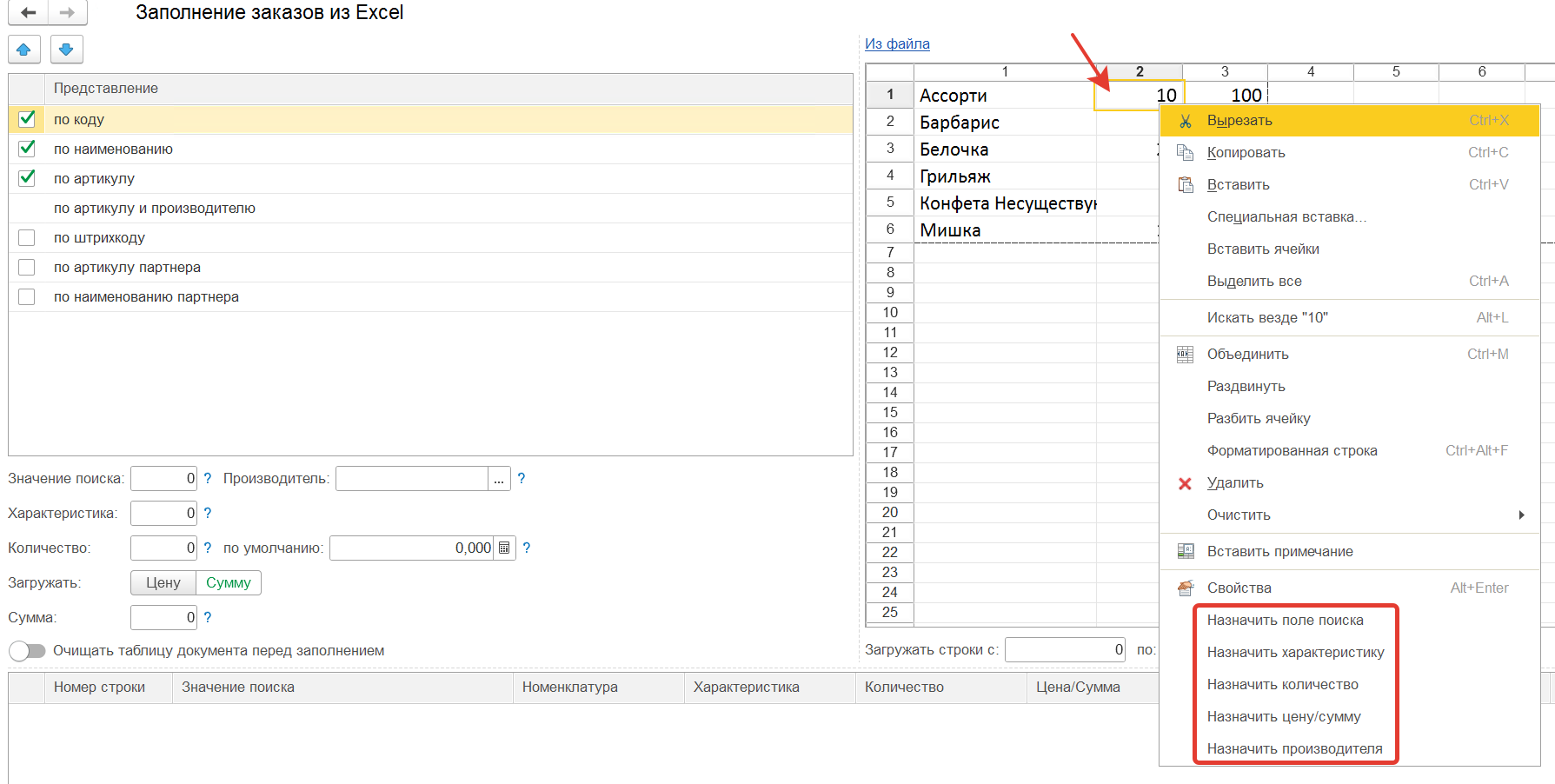Open Производитель selection with ellipsis button
The width and height of the screenshot is (1555, 784).
click(x=499, y=479)
